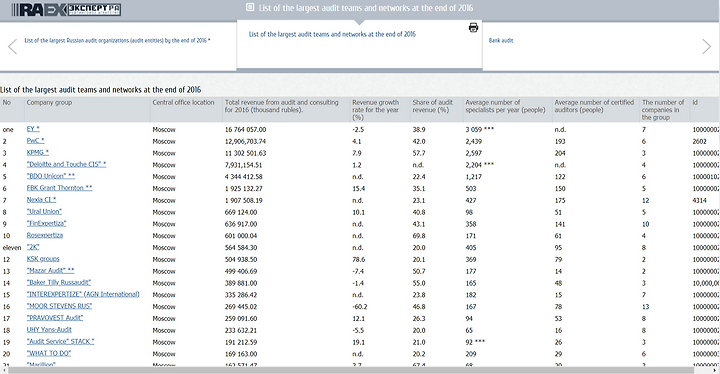The height and width of the screenshot is (374, 720).
Task: Click audit share 69.8 in Rosexpertiza row
Action: click(x=419, y=236)
